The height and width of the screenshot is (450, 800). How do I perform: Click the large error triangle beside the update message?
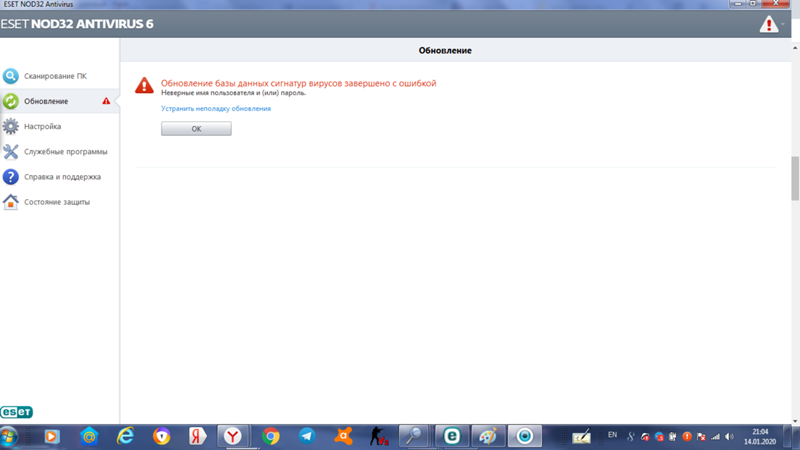tap(144, 85)
